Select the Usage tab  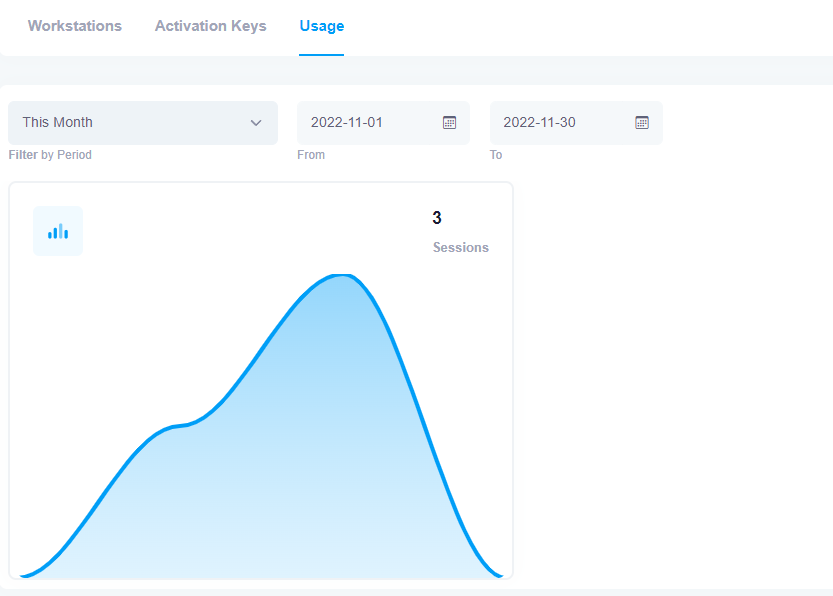[321, 26]
